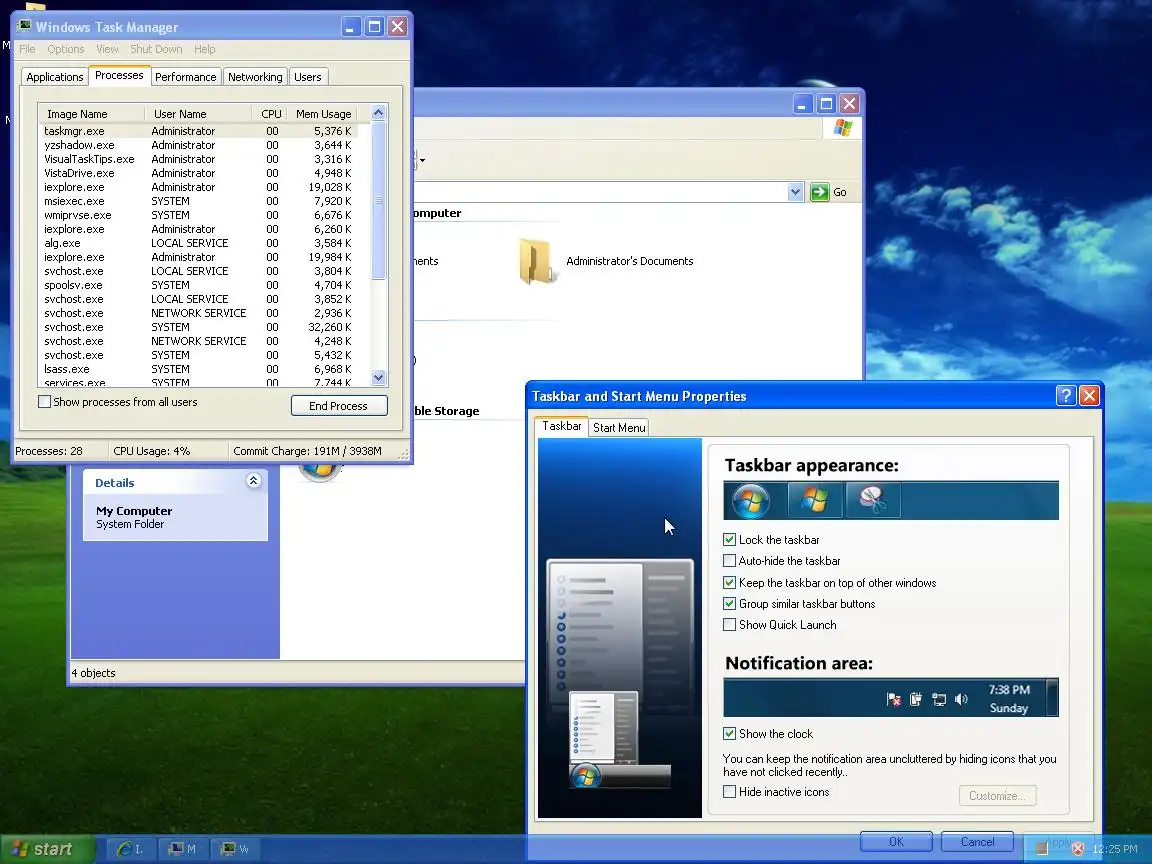1152x864 pixels.
Task: Click the Task Manager title bar icon
Action: pos(24,26)
